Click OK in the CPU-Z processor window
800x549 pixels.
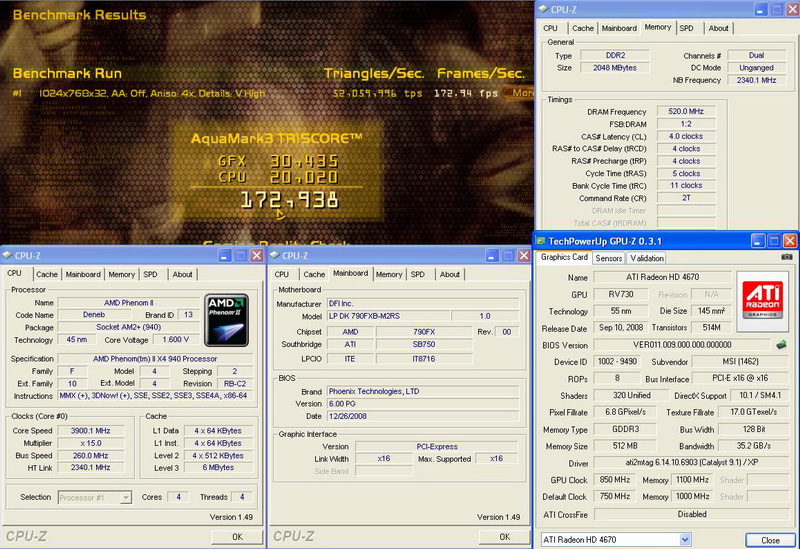tap(237, 537)
